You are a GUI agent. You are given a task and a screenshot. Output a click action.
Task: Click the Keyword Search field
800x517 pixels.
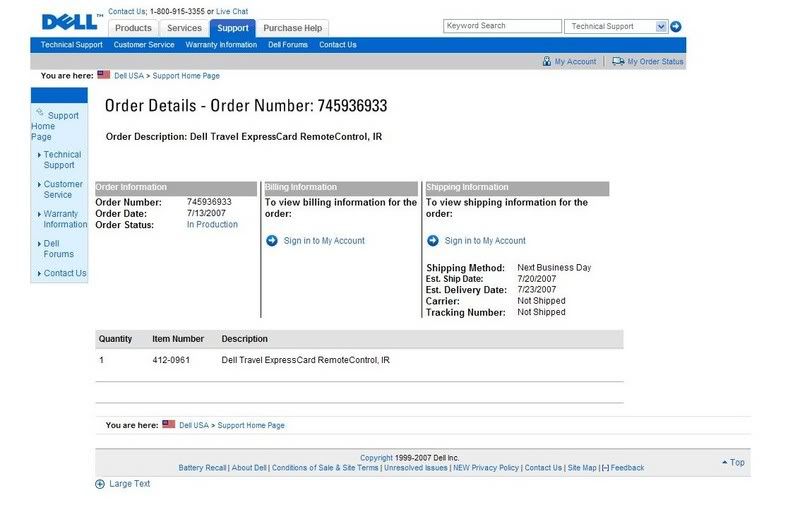coord(502,26)
